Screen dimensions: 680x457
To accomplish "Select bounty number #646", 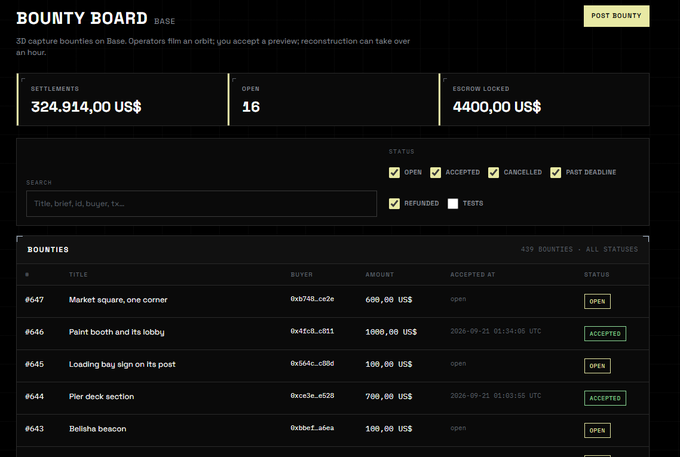I will click(34, 332).
